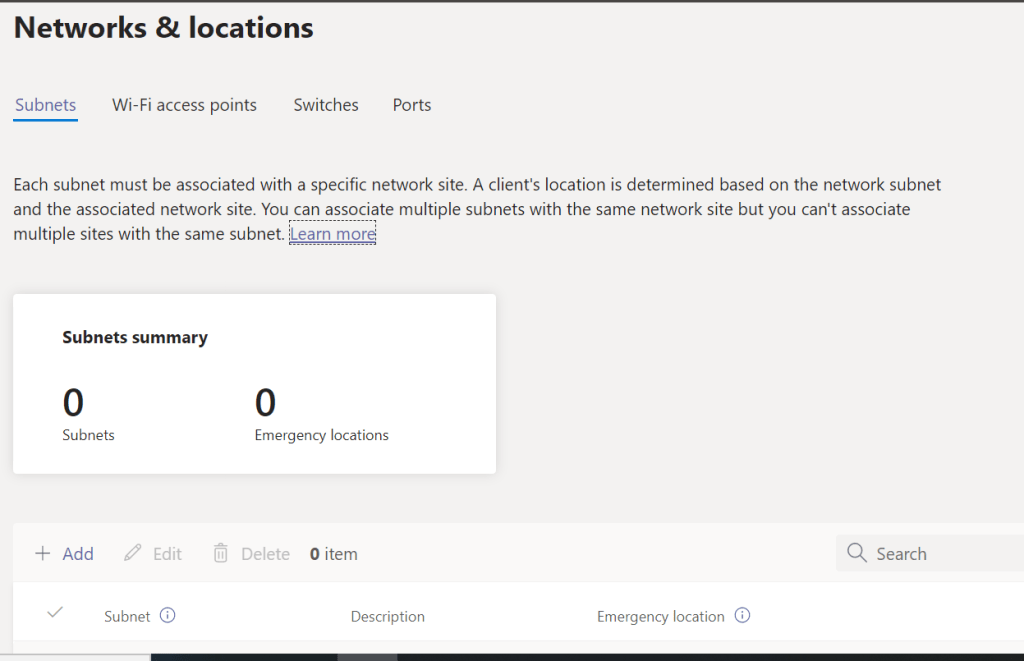Click info icon beside Emergency location
This screenshot has height=661, width=1024.
coord(742,616)
